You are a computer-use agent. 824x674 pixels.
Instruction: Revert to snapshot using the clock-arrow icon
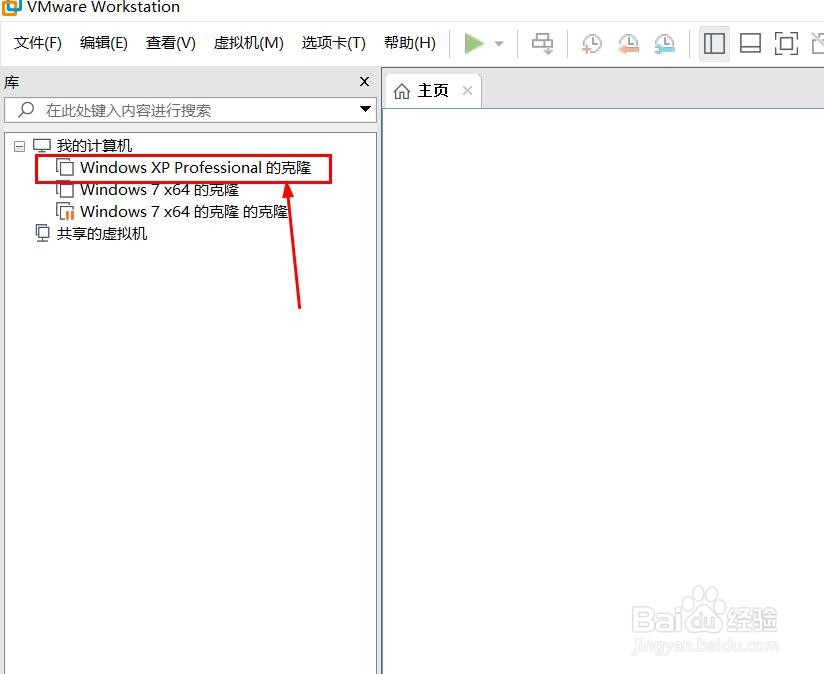coord(628,44)
